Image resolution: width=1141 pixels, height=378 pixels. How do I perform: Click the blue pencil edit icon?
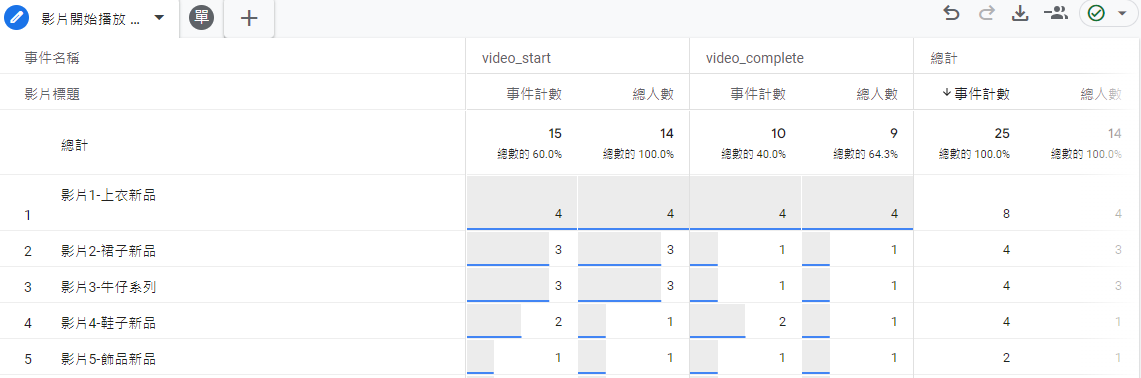[16, 17]
